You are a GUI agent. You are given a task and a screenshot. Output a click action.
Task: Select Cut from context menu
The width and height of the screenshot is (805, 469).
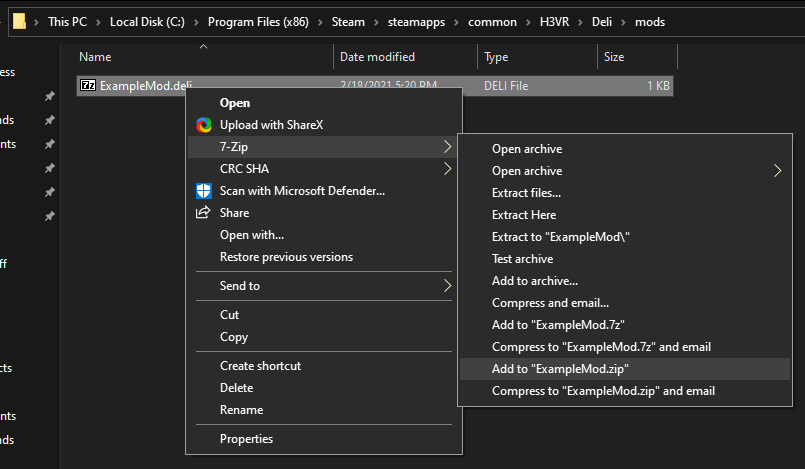click(x=324, y=315)
